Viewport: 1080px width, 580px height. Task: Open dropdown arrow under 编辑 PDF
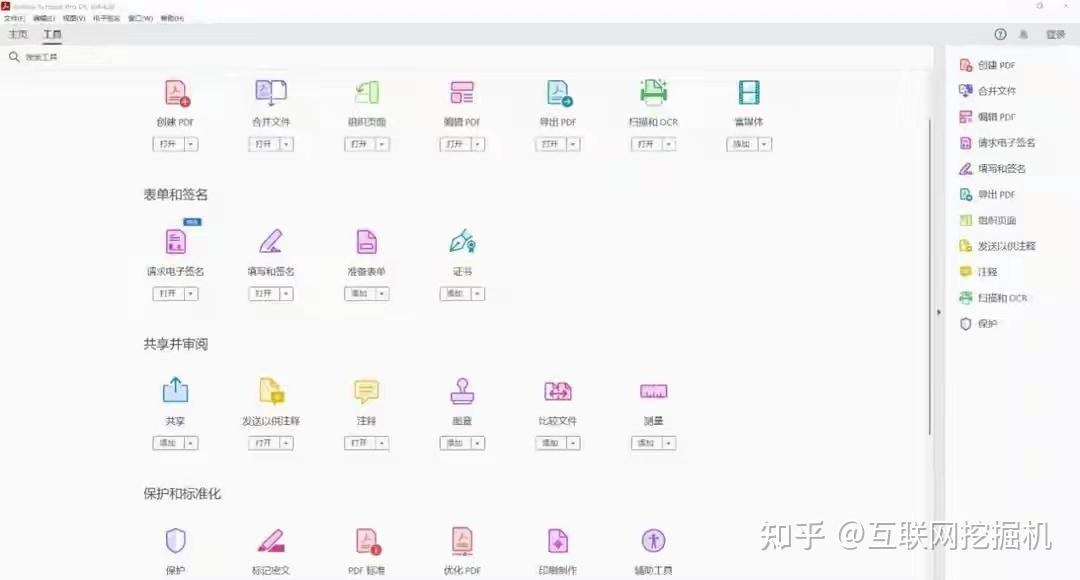point(478,144)
